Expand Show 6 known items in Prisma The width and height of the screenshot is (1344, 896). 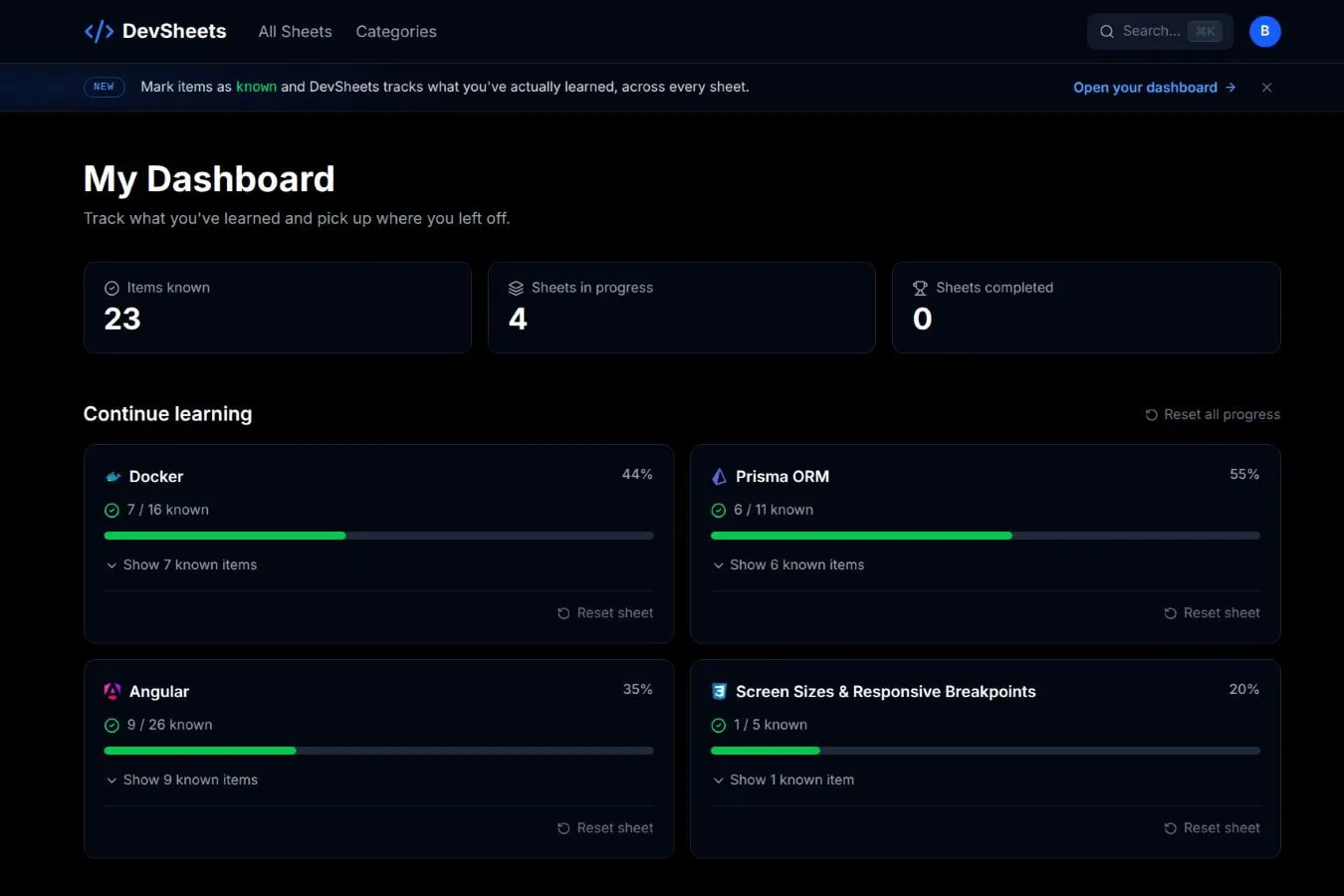click(x=787, y=564)
